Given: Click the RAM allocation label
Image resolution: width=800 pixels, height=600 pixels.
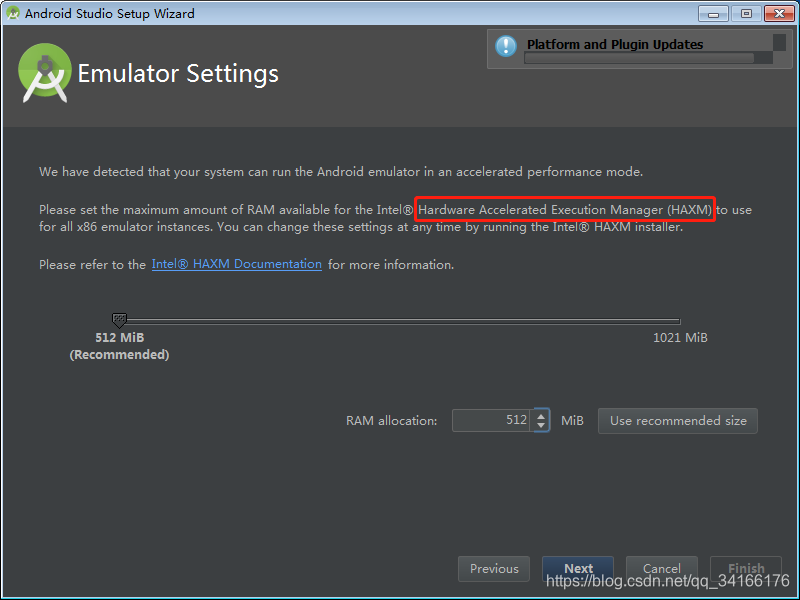Looking at the screenshot, I should [x=391, y=421].
